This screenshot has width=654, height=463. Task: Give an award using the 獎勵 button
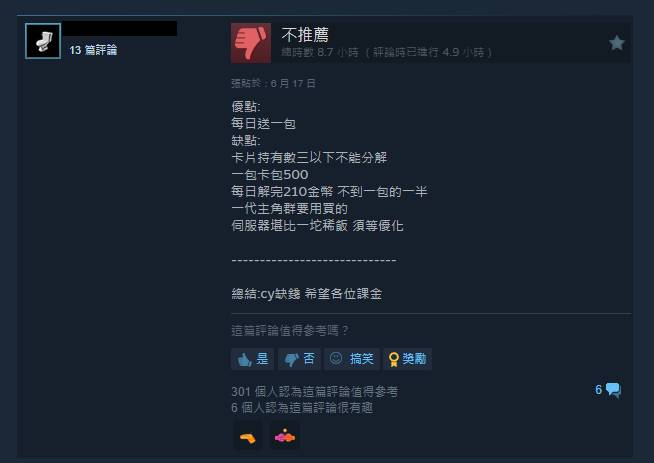[407, 359]
